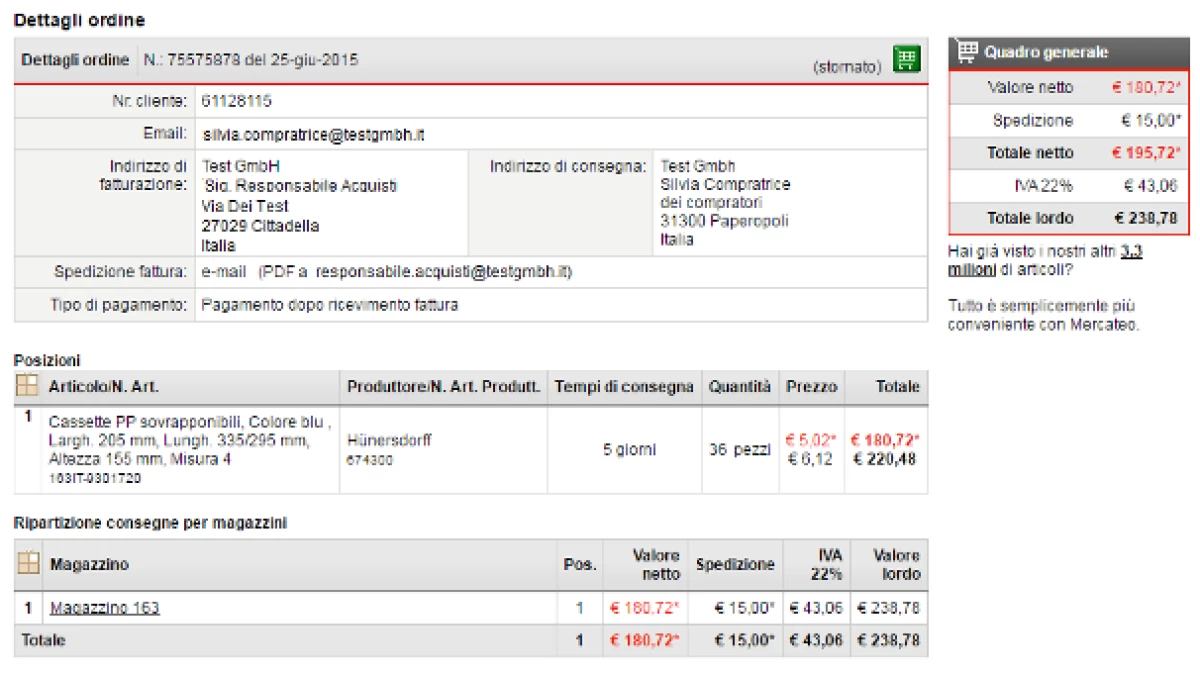Select the "Totale lordo" row in Quadro generale

1067,218
